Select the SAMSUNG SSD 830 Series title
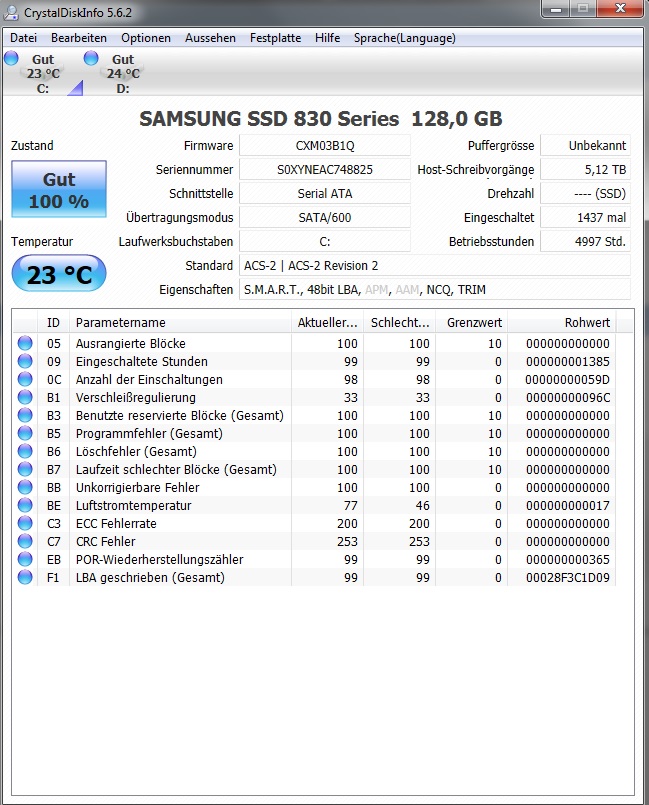 pos(321,119)
